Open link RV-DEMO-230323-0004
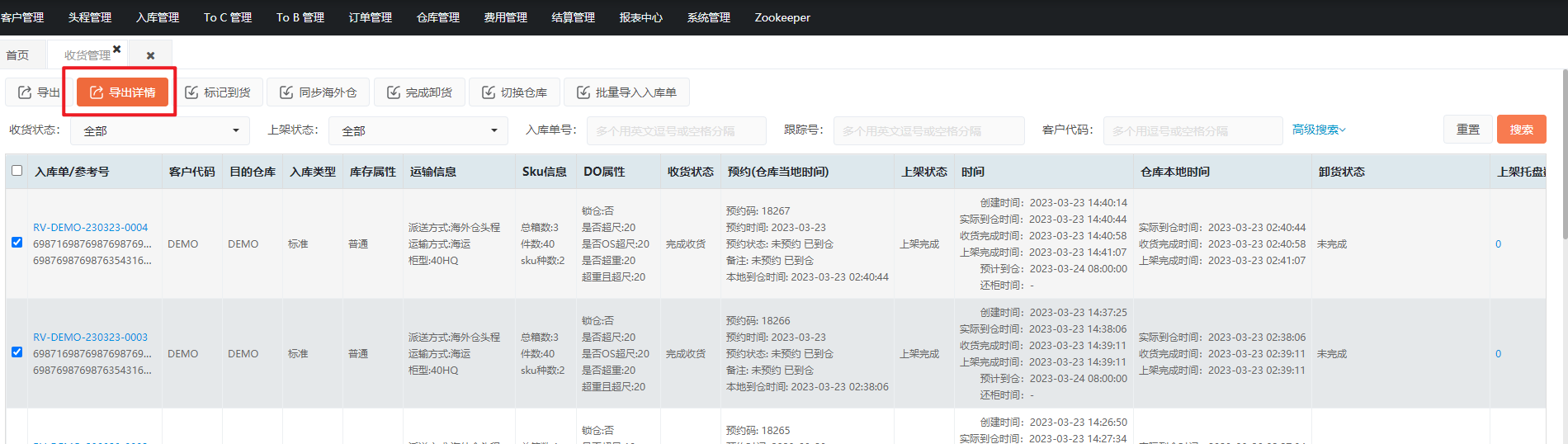The height and width of the screenshot is (444, 1568). point(91,227)
